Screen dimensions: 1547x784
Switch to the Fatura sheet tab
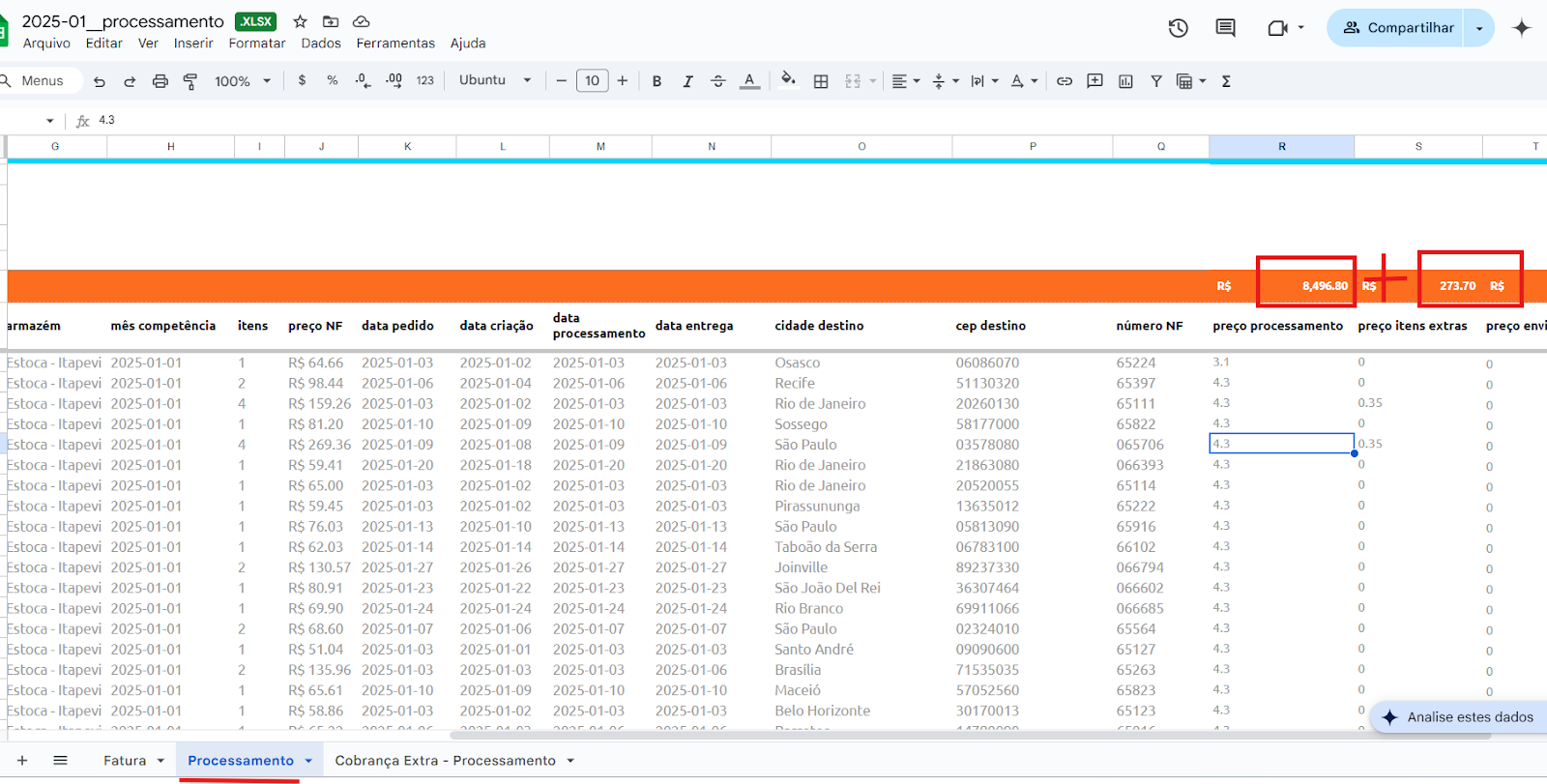coord(125,761)
